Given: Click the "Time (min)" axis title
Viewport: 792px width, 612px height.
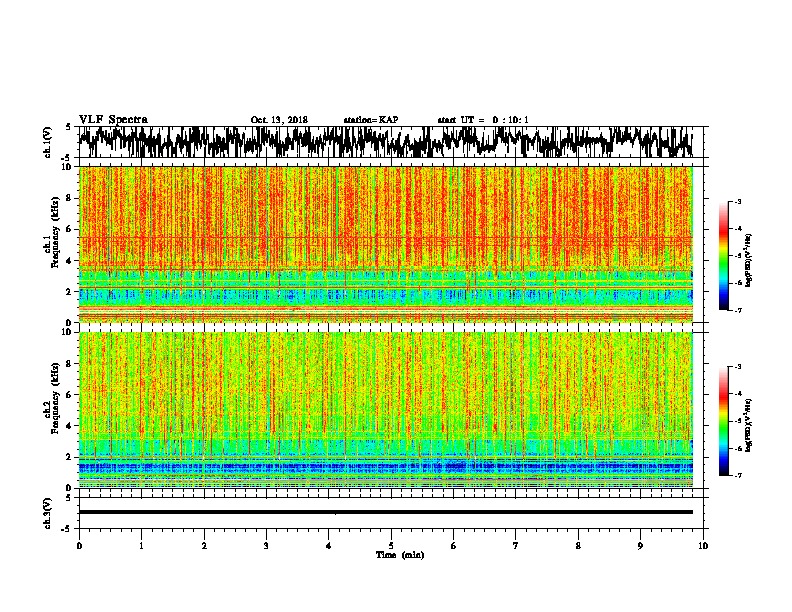Looking at the screenshot, I should [x=400, y=555].
